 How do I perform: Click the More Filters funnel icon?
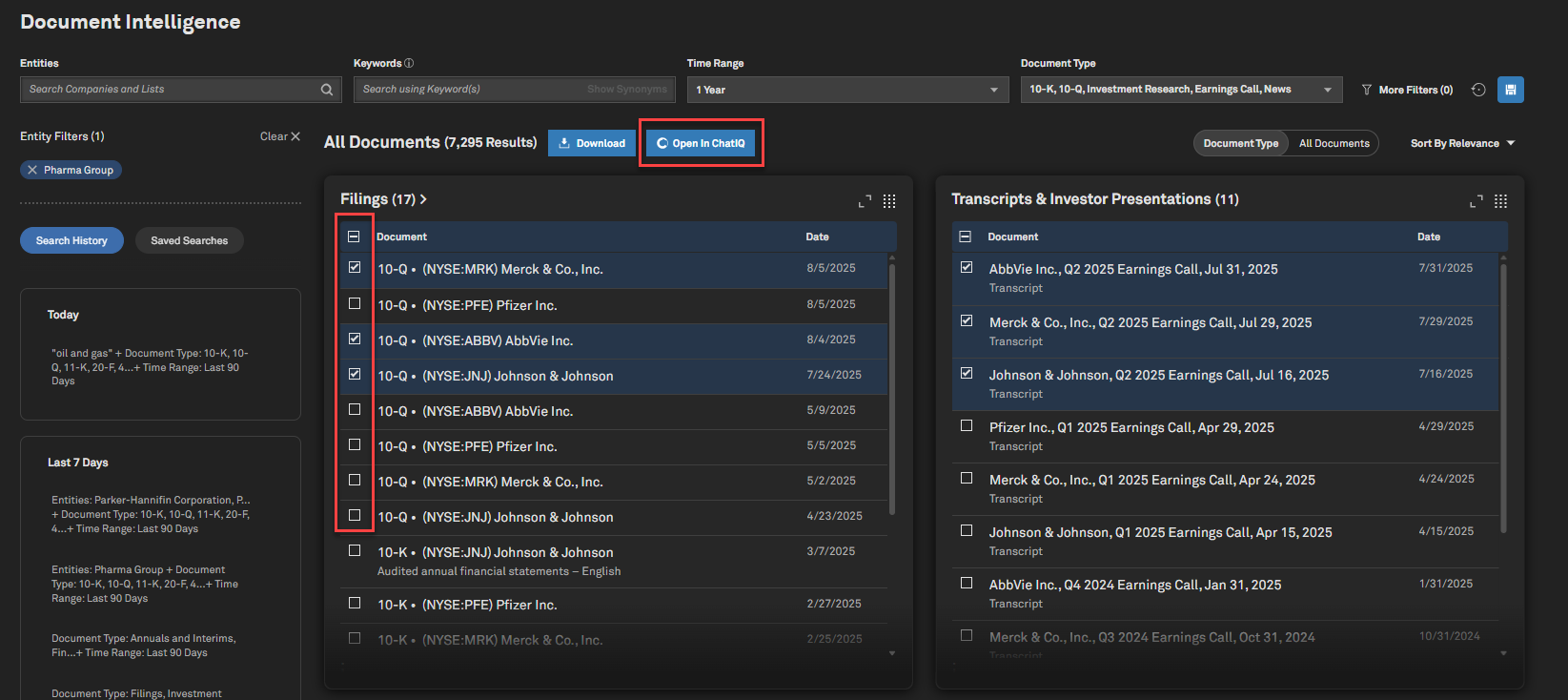click(1367, 90)
